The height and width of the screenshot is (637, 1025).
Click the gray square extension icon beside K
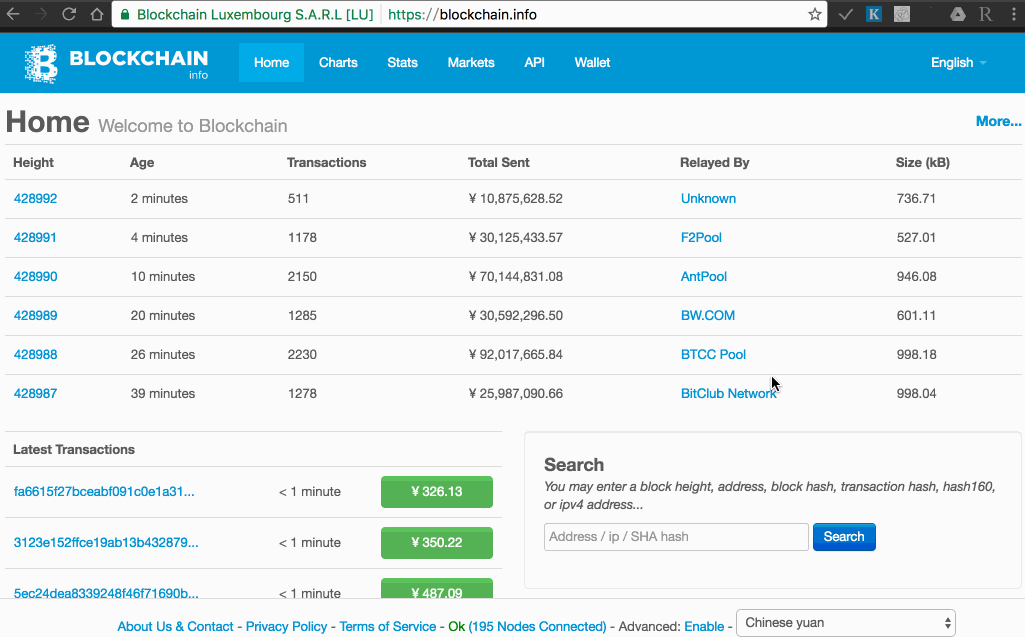[901, 14]
